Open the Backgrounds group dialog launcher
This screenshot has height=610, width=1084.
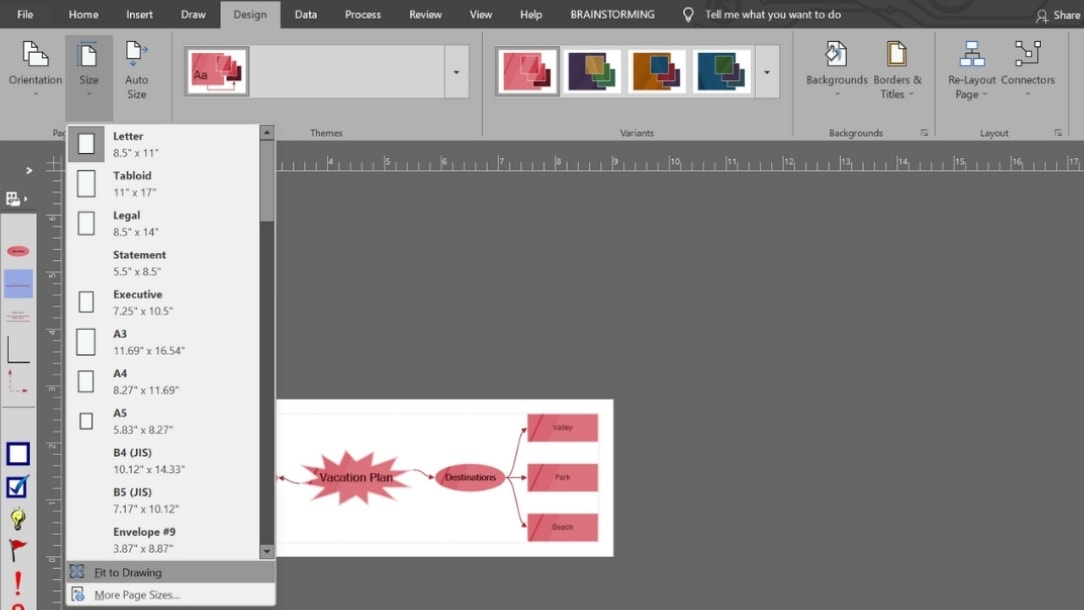point(924,133)
